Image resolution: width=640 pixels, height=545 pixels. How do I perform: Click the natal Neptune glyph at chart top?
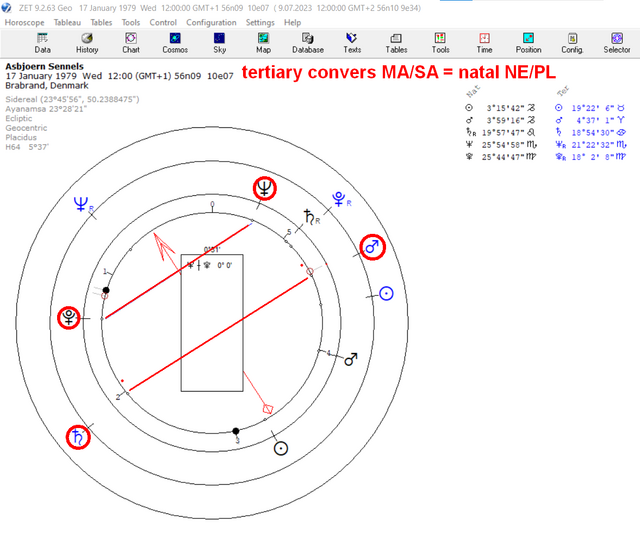(x=264, y=188)
